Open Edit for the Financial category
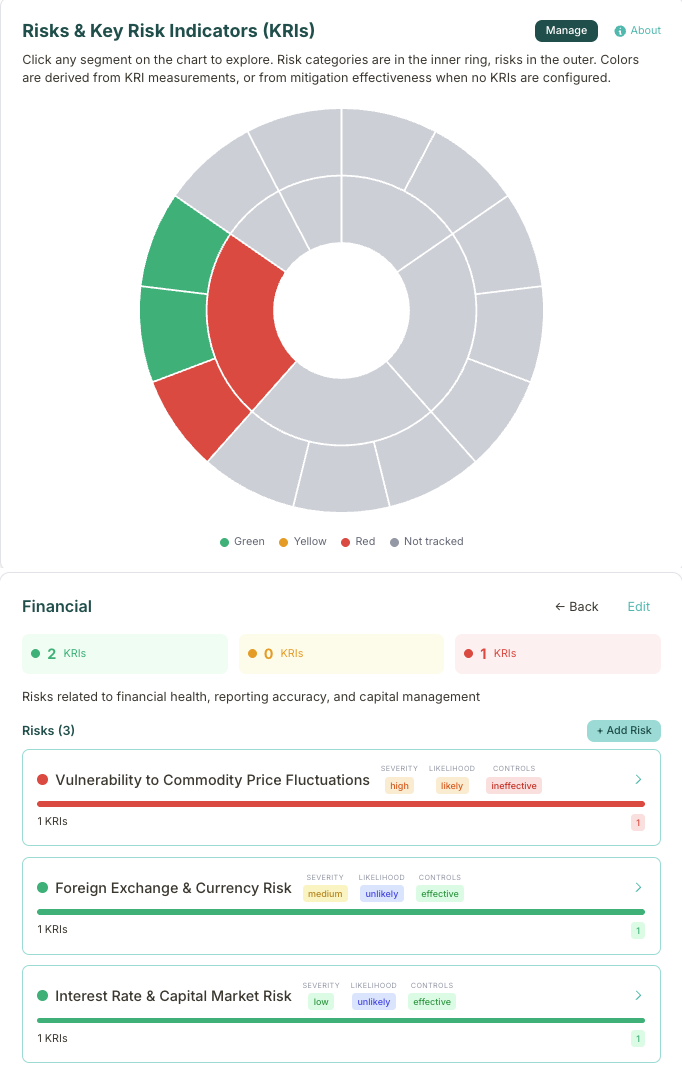This screenshot has width=682, height=1089. pos(638,606)
